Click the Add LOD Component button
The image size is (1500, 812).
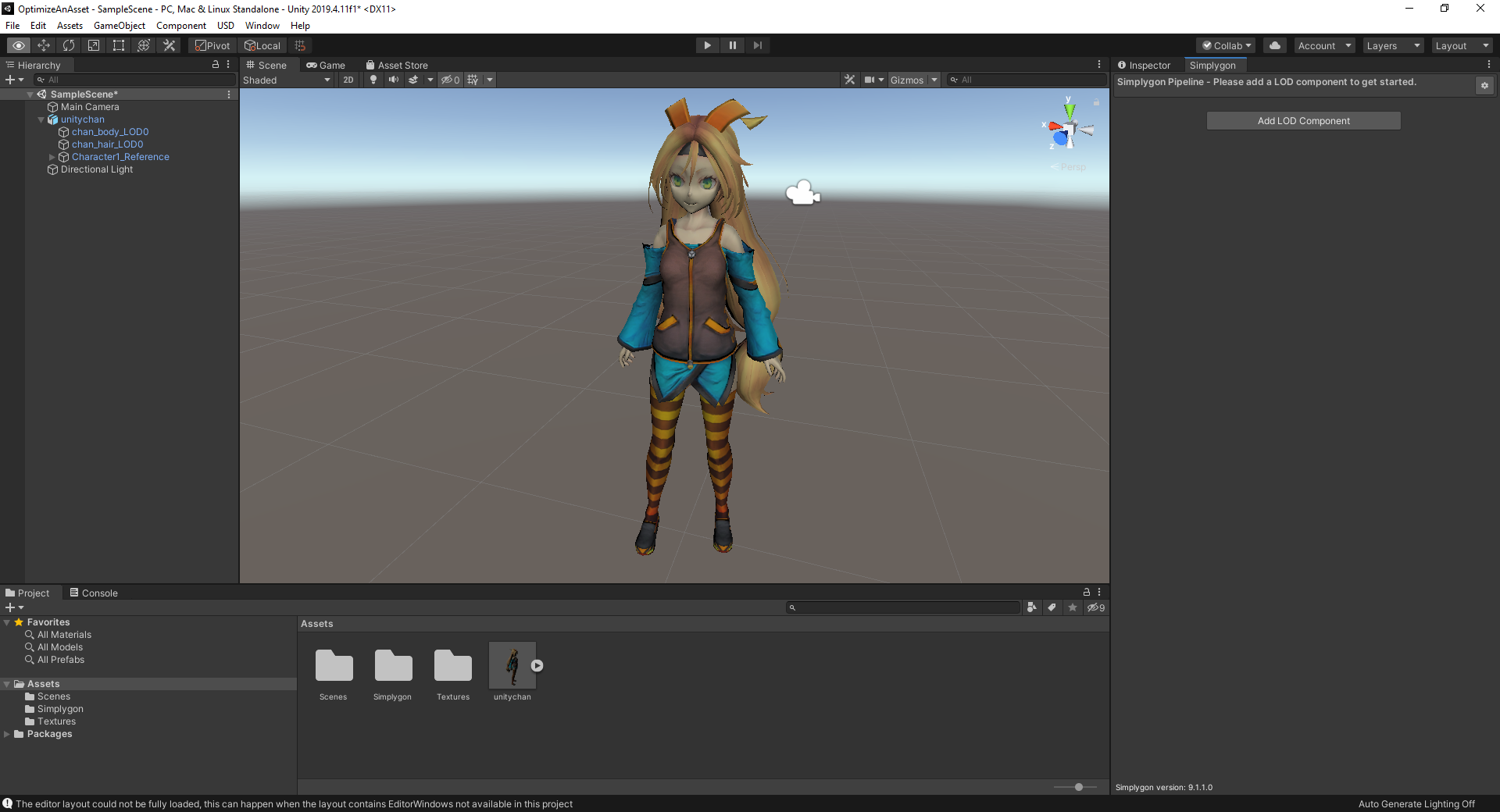click(1303, 121)
